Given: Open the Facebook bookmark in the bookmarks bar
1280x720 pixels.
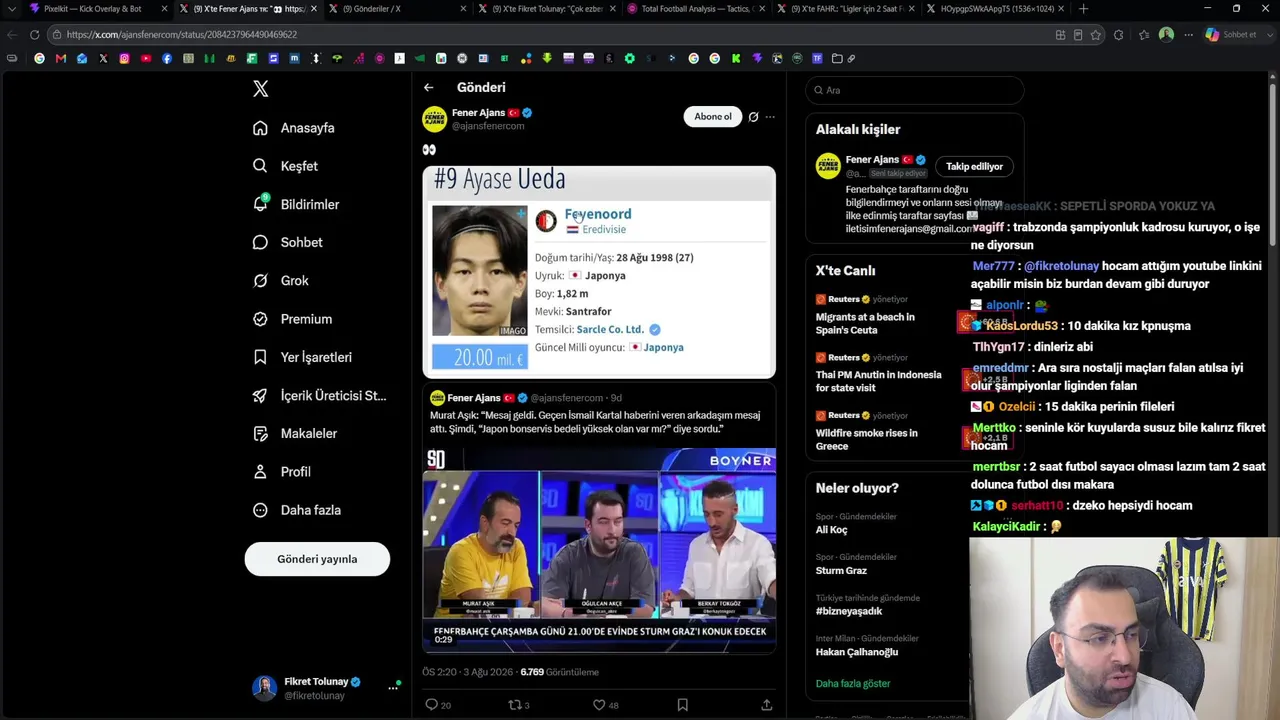Looking at the screenshot, I should point(166,58).
